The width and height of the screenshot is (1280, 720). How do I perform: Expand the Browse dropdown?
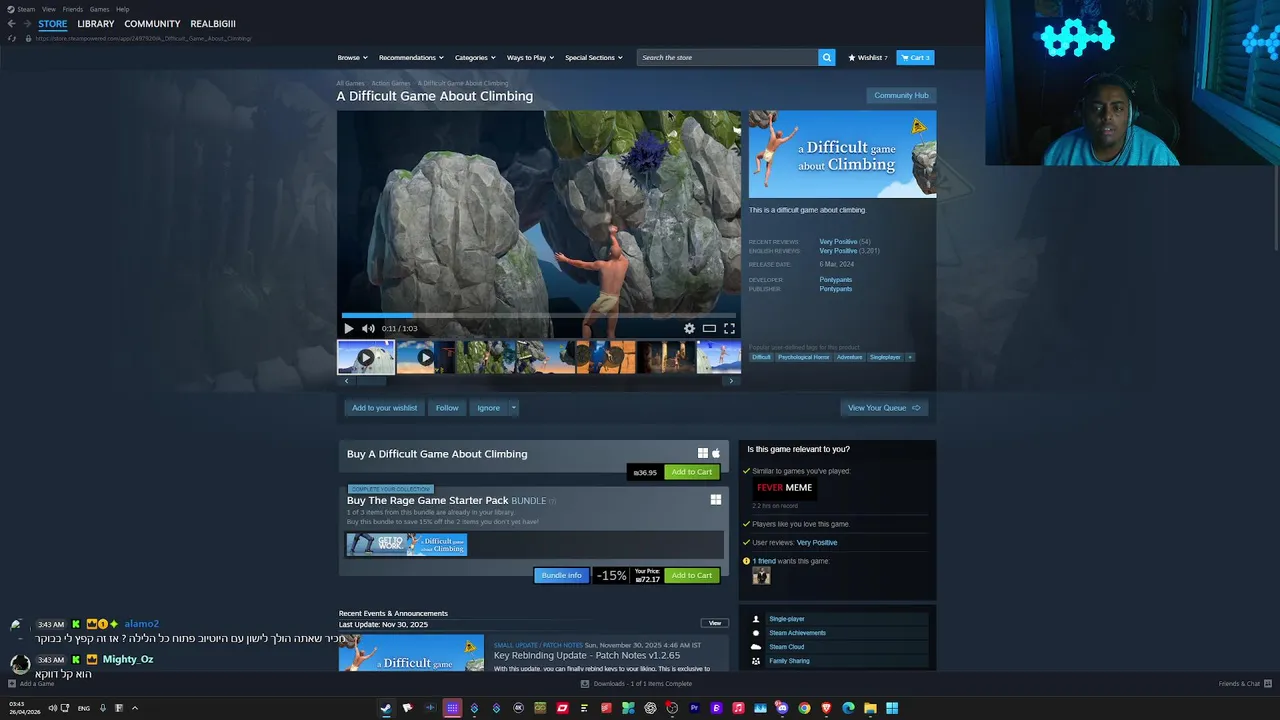click(x=352, y=57)
